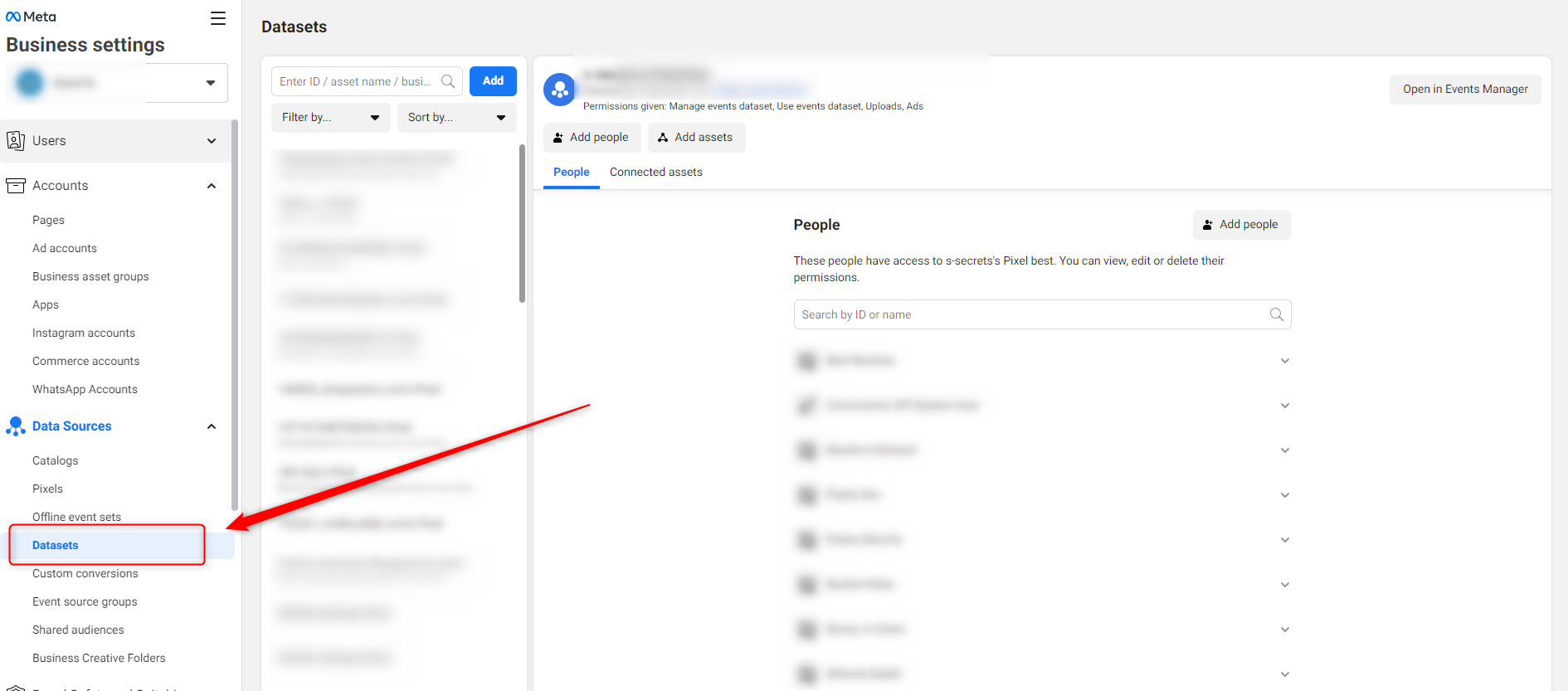Click the search magnifier in asset search
Screen dimensions: 1568x691
coord(448,81)
